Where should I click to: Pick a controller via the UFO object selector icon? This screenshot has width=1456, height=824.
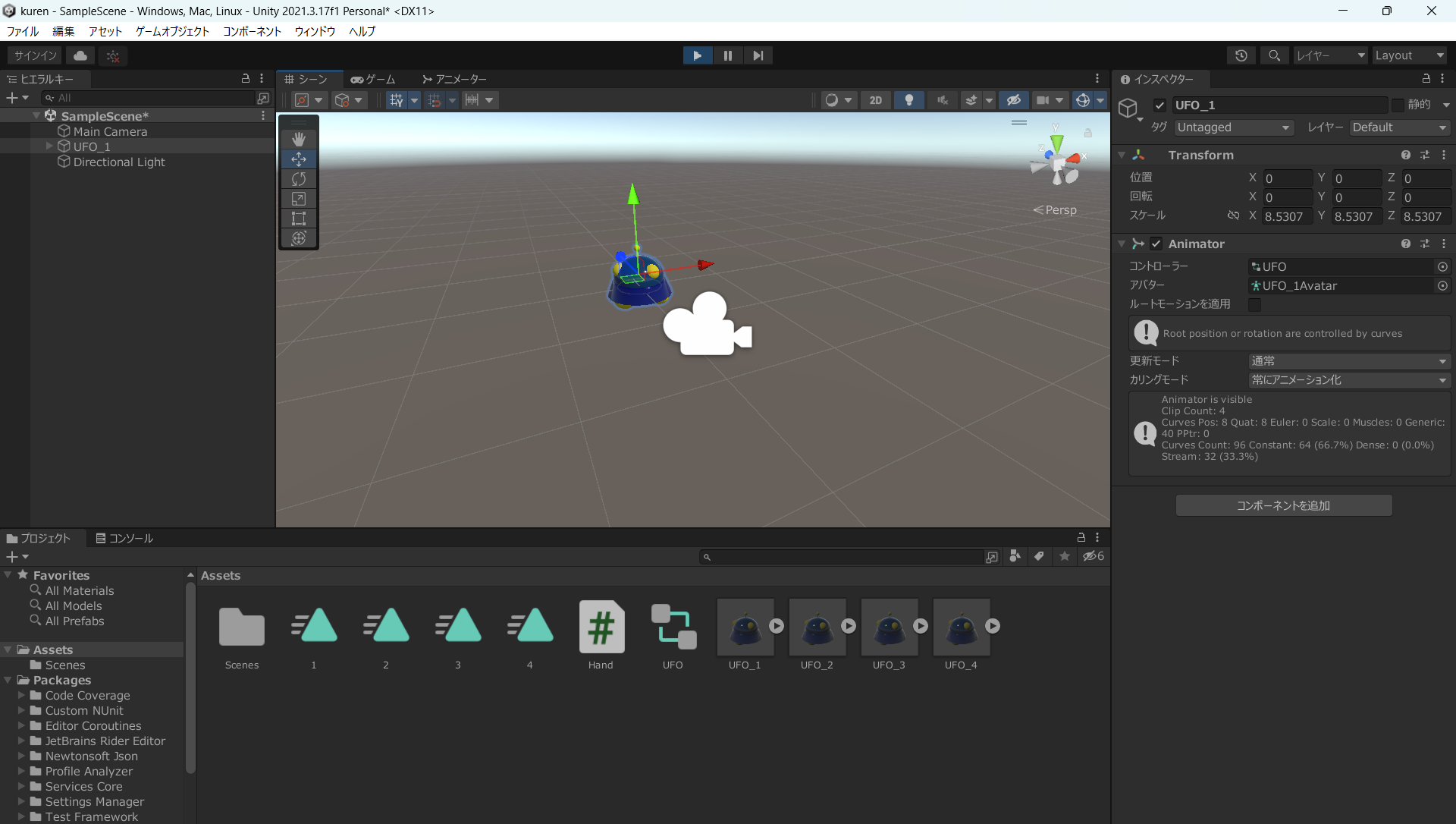pyautogui.click(x=1443, y=266)
